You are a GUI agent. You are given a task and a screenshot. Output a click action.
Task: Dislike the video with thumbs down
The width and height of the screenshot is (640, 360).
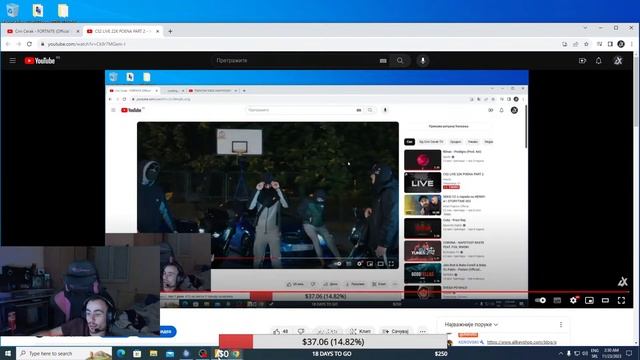[301, 331]
